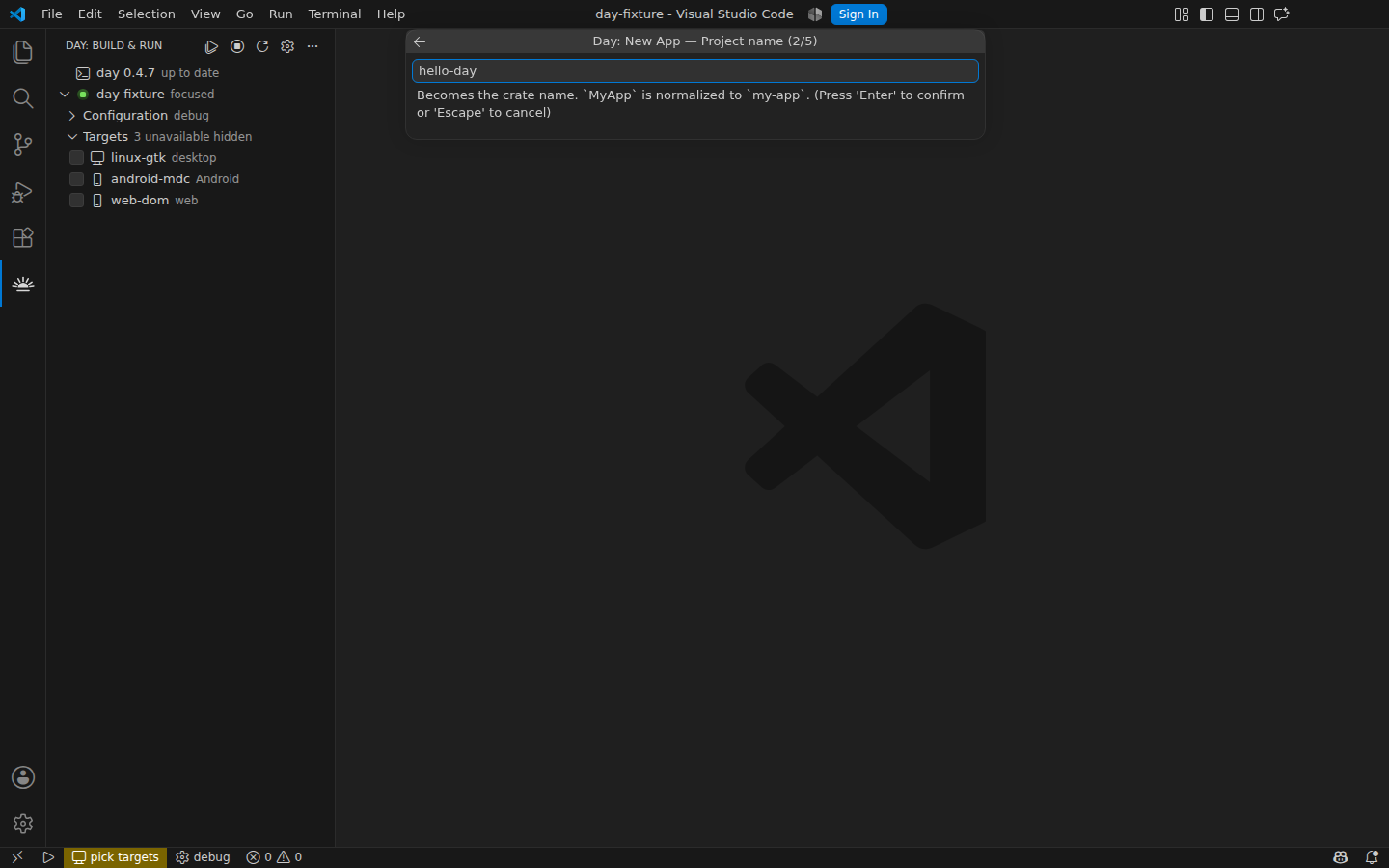
Task: Click the chat feedback icon in title bar
Action: point(1282,14)
